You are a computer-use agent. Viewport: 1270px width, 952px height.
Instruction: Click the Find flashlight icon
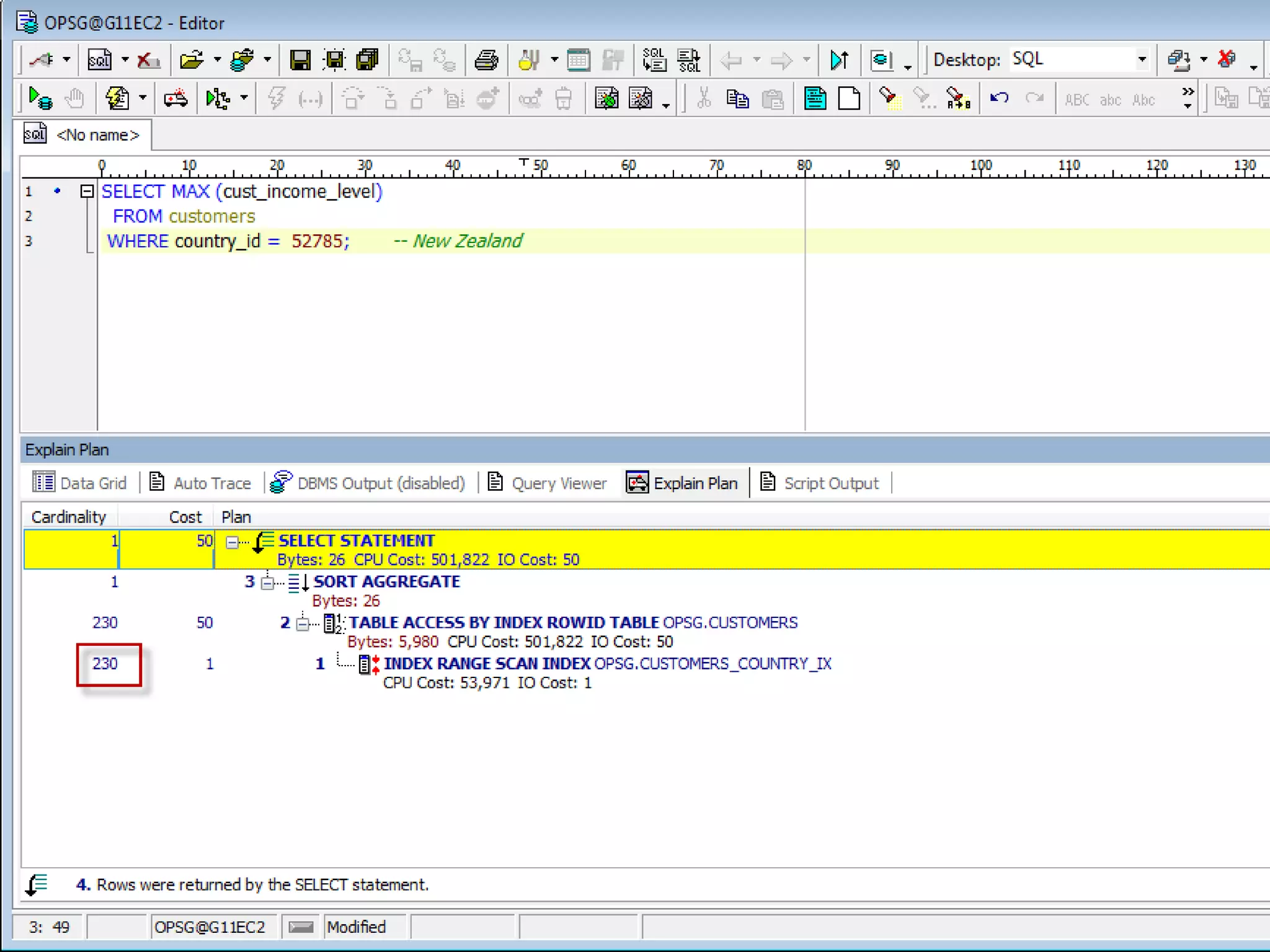889,99
